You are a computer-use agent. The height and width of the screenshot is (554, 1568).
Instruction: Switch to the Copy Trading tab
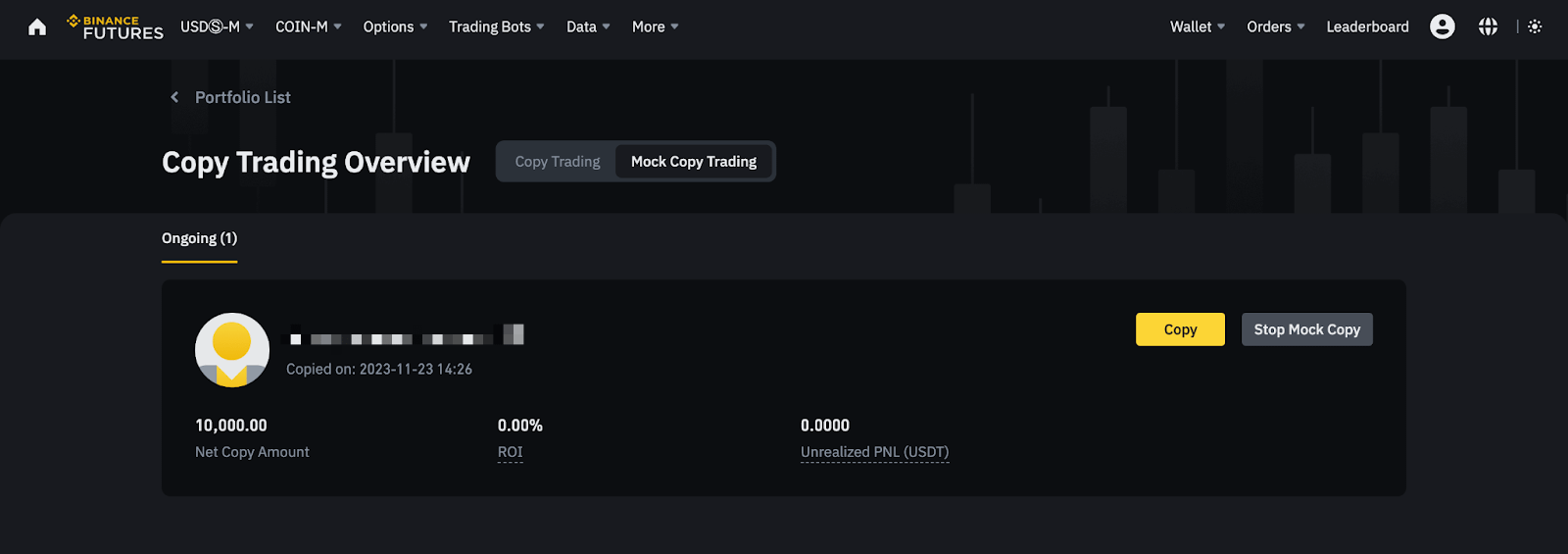click(x=558, y=162)
